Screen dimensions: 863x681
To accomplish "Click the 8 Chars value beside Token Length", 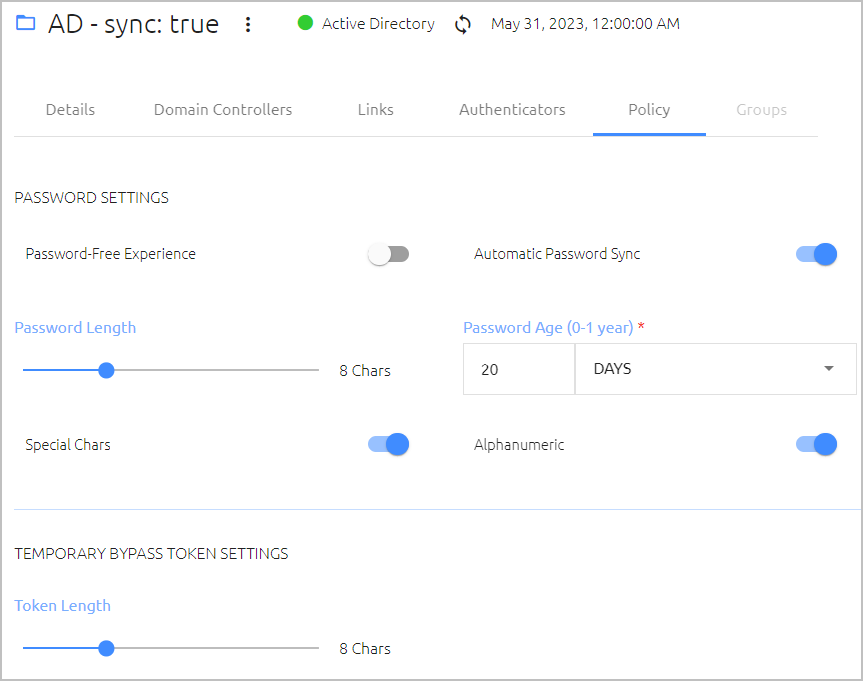I will point(365,649).
